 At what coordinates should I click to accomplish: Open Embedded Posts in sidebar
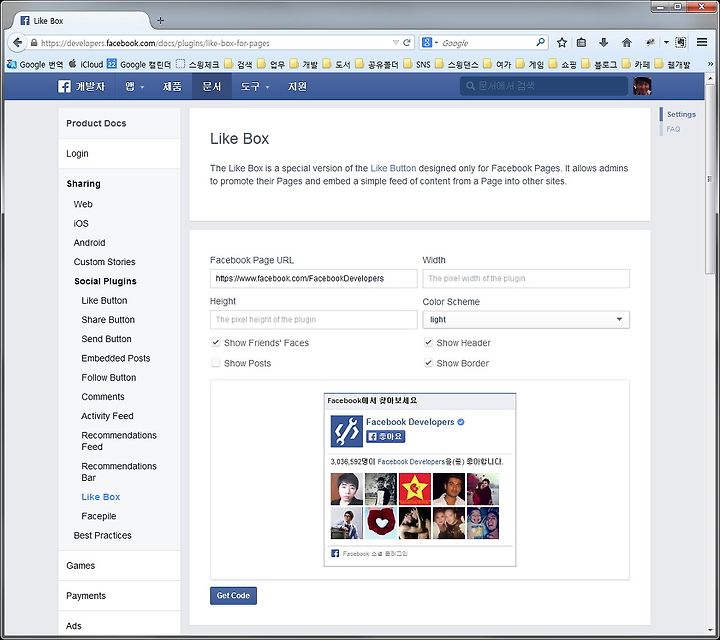[x=116, y=358]
